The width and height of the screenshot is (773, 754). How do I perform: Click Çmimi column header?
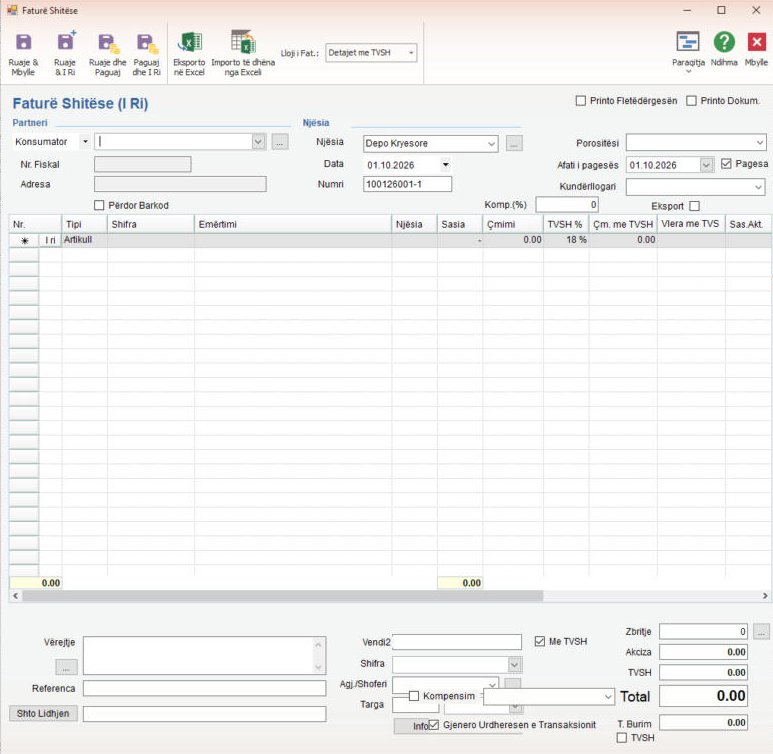(513, 224)
